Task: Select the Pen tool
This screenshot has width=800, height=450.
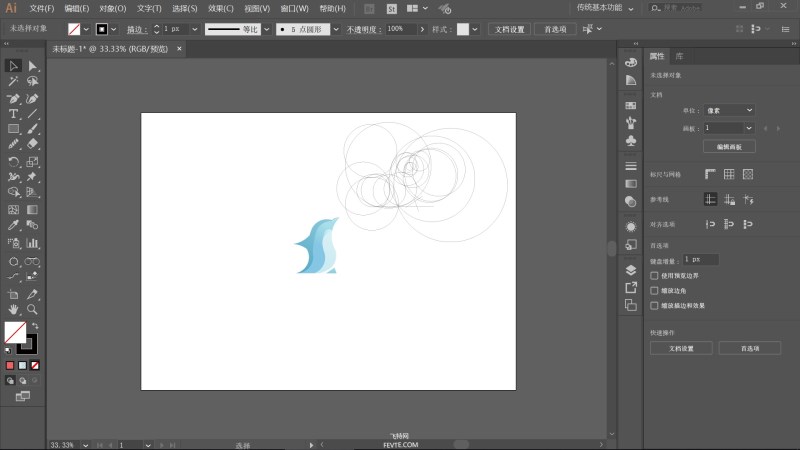Action: [x=13, y=98]
